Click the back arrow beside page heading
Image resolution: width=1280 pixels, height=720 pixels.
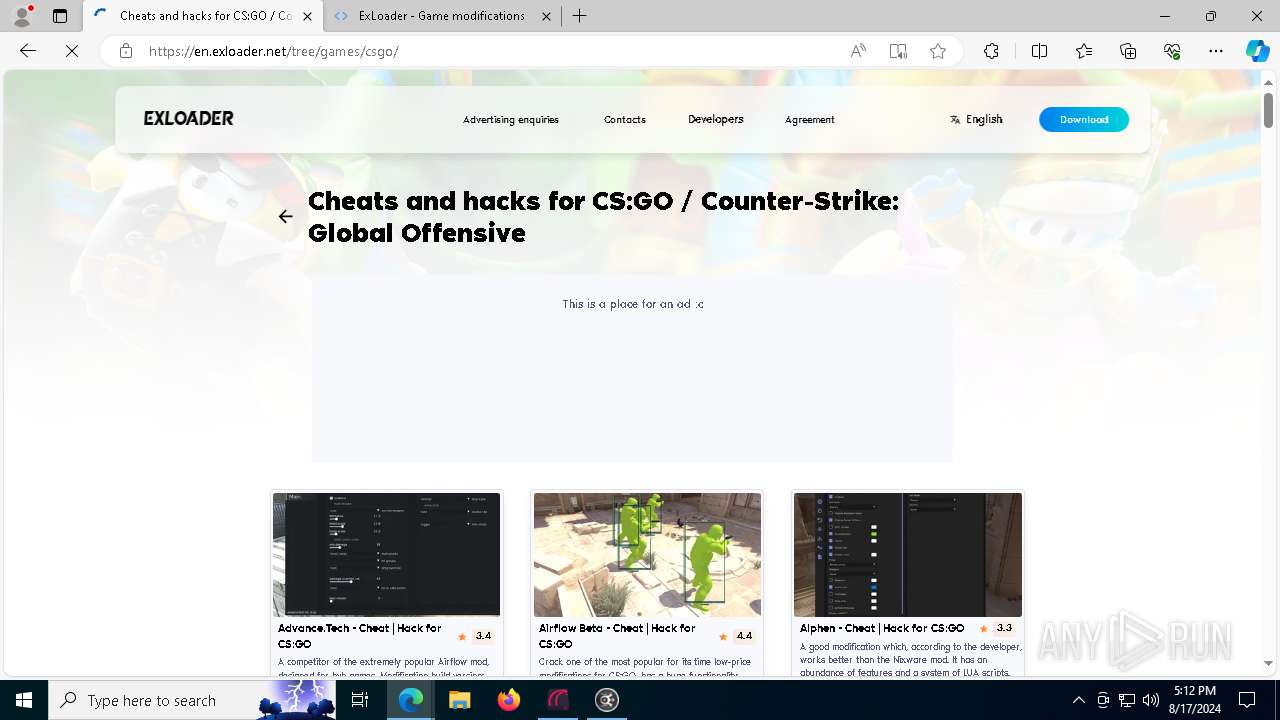pyautogui.click(x=286, y=216)
